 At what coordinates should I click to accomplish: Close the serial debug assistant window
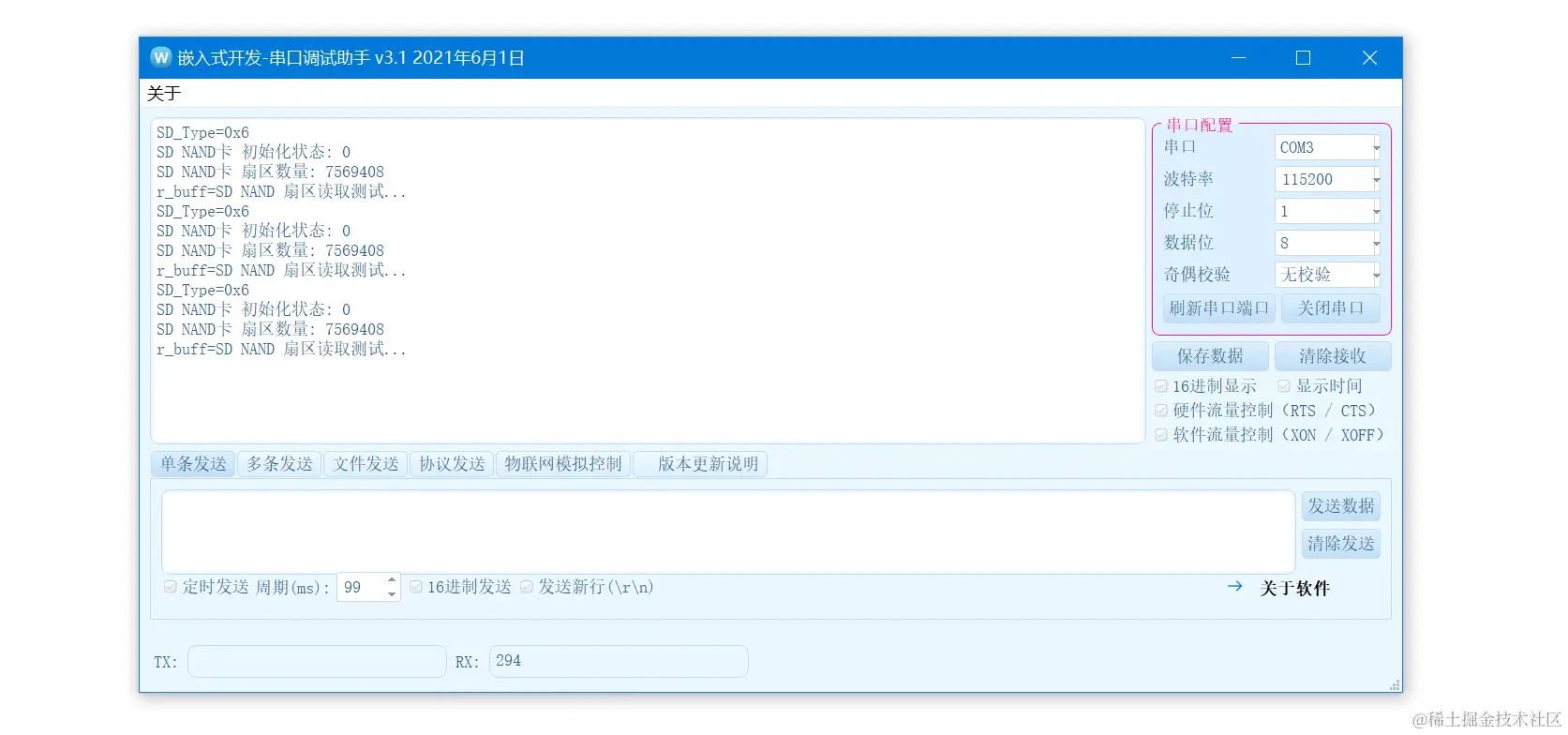(x=1369, y=58)
